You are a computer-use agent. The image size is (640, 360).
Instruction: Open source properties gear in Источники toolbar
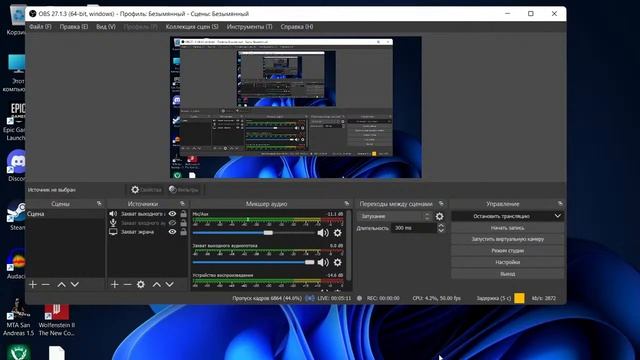click(x=141, y=284)
